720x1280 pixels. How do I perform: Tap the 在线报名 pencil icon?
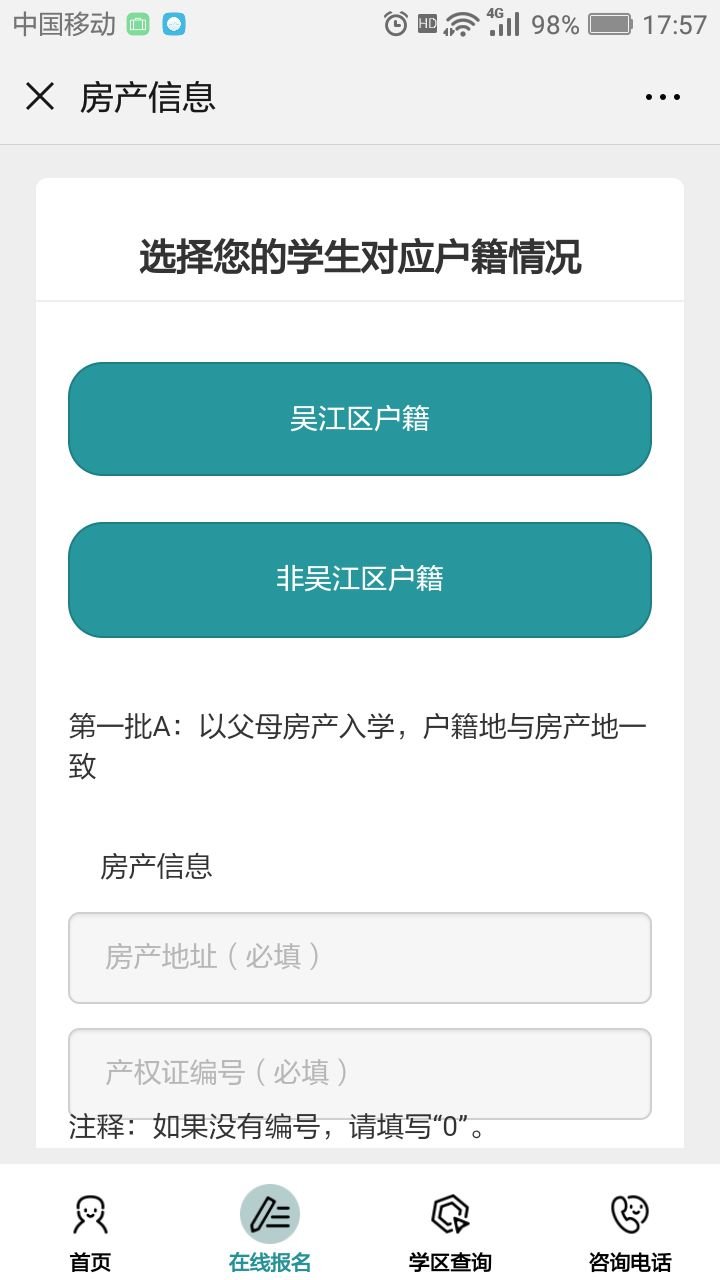[270, 1214]
